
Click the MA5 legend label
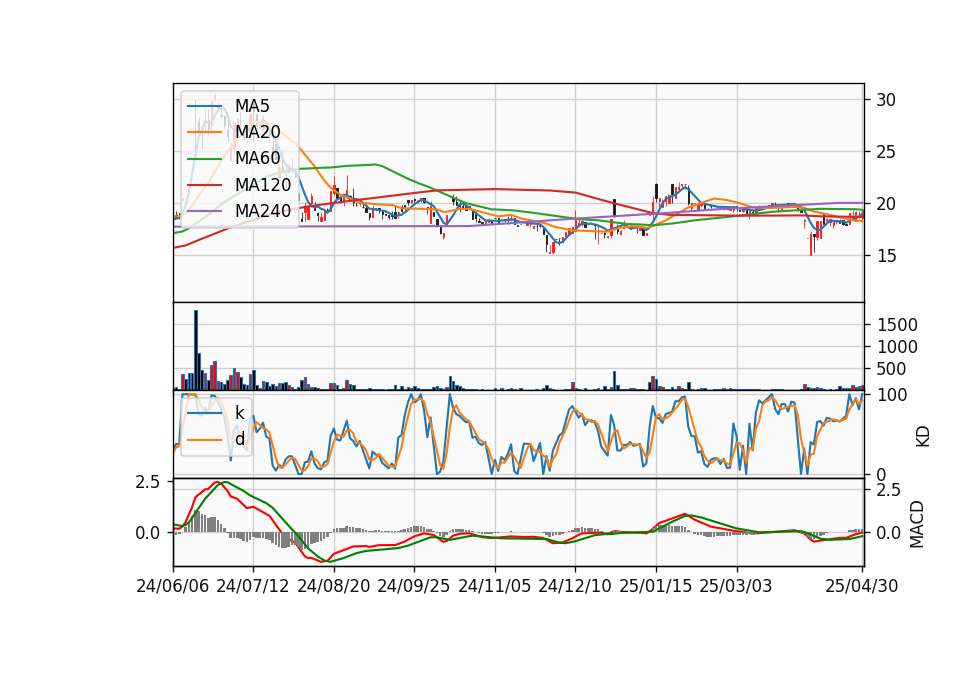coord(252,106)
